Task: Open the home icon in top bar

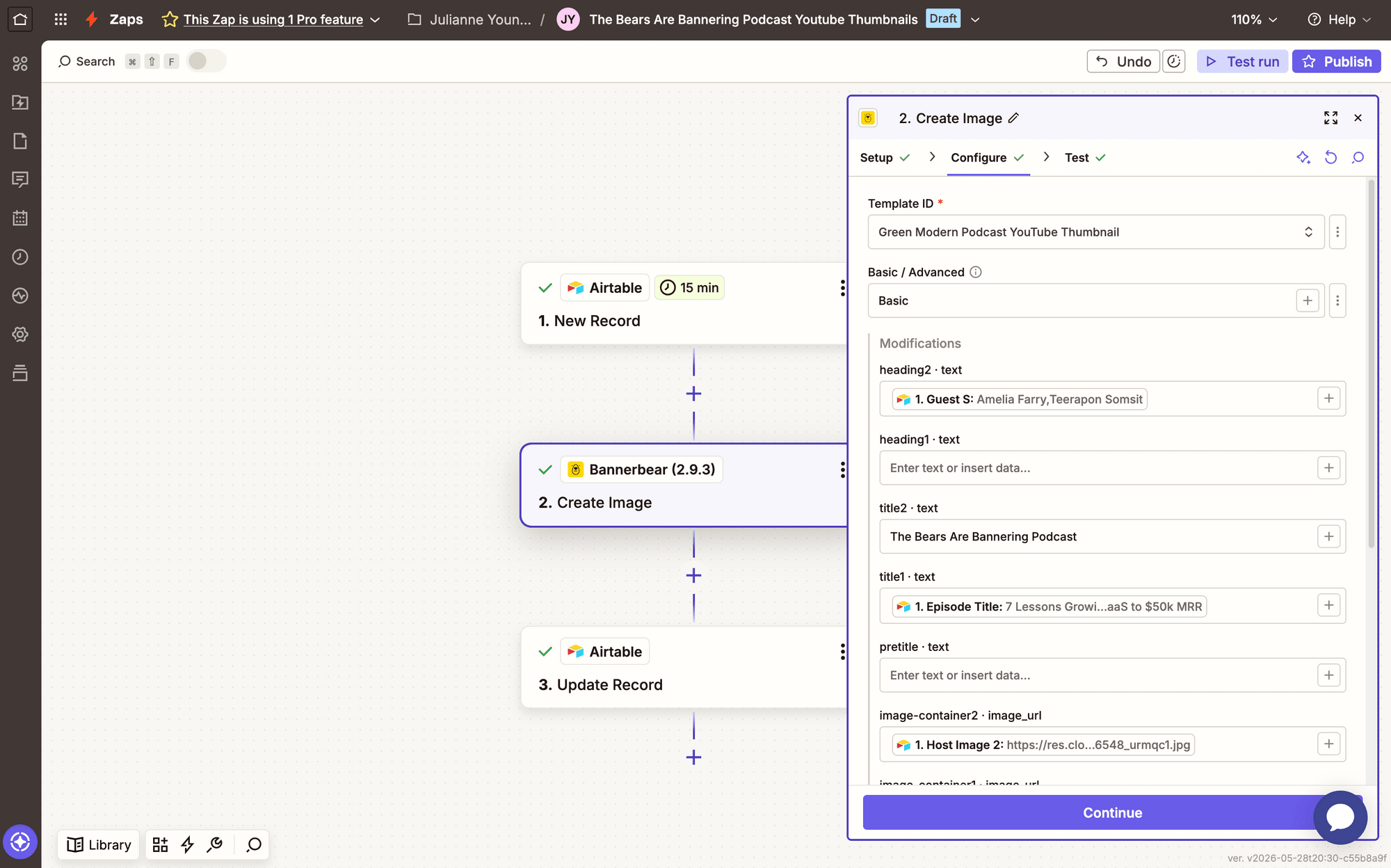Action: [20, 19]
